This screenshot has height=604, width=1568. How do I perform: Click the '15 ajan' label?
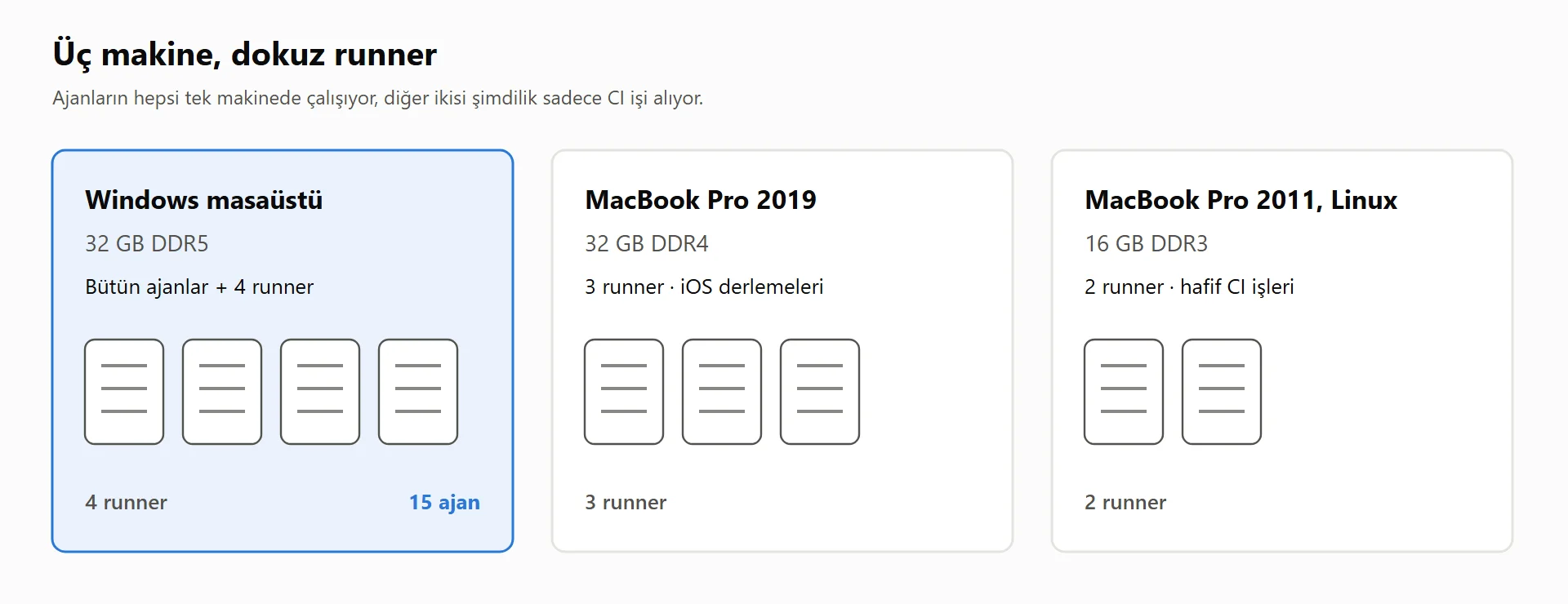pos(444,503)
